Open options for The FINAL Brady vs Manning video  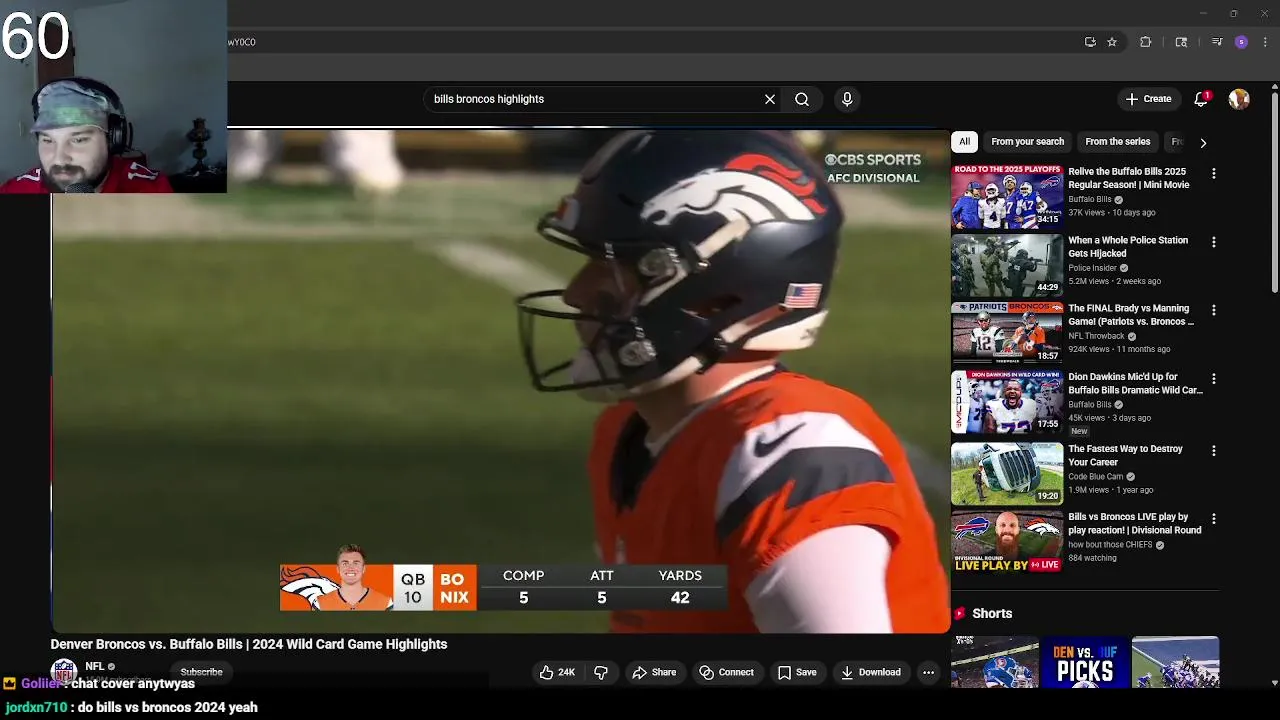(x=1214, y=310)
